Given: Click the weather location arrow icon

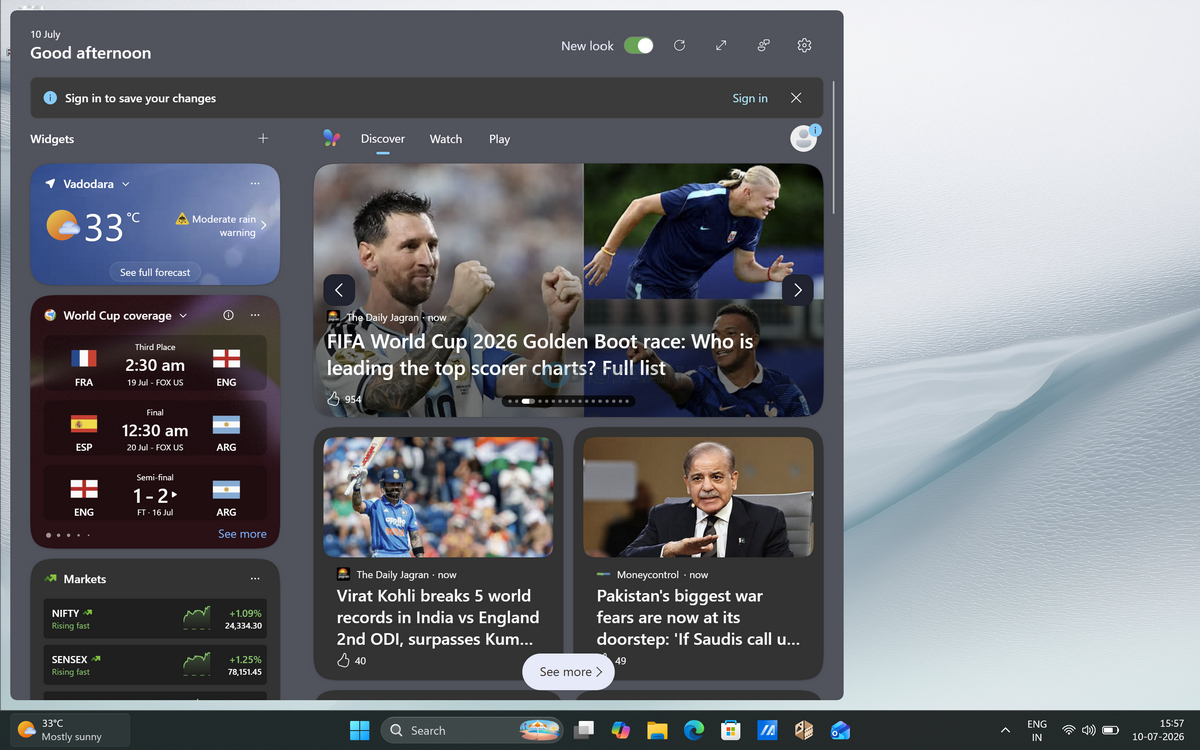Looking at the screenshot, I should (x=50, y=184).
